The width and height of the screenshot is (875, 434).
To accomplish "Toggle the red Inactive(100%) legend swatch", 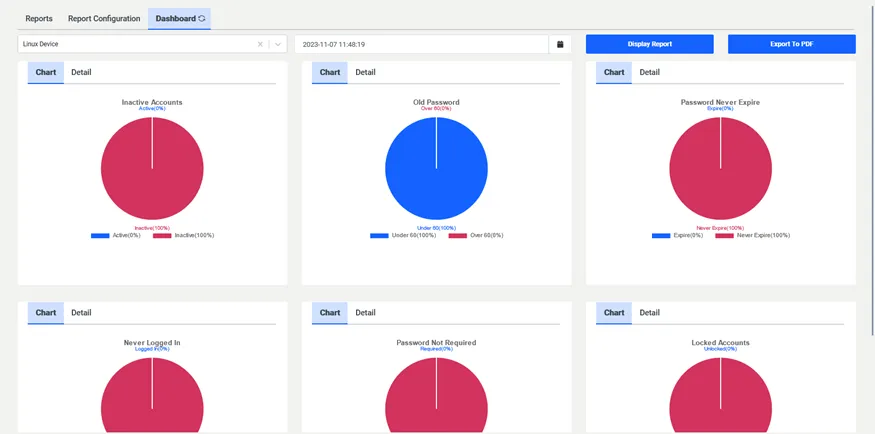I will click(162, 235).
